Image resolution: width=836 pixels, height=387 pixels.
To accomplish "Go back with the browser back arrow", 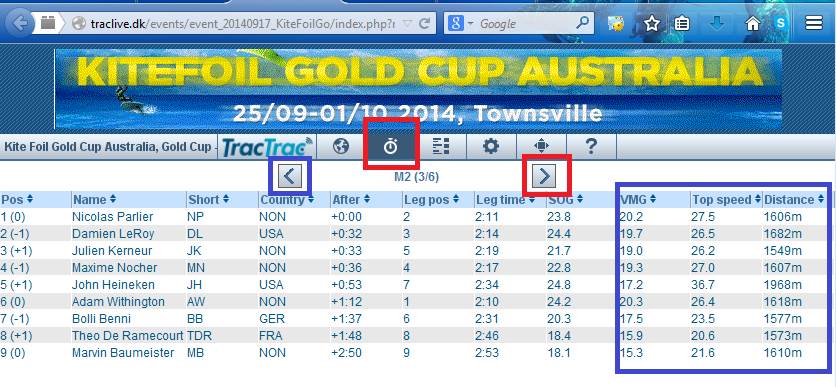I will click(19, 24).
